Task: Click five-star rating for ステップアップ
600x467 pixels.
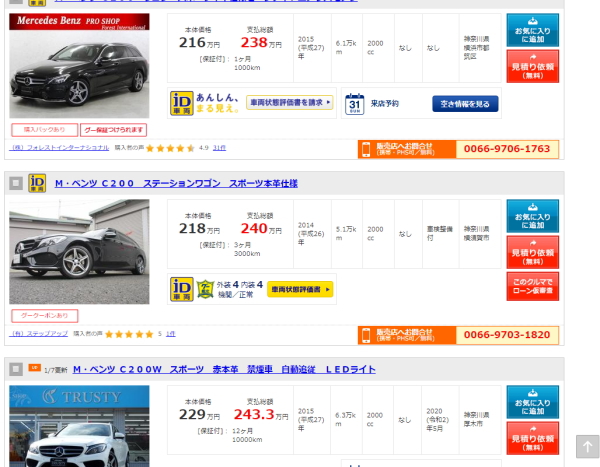Action: click(x=129, y=334)
